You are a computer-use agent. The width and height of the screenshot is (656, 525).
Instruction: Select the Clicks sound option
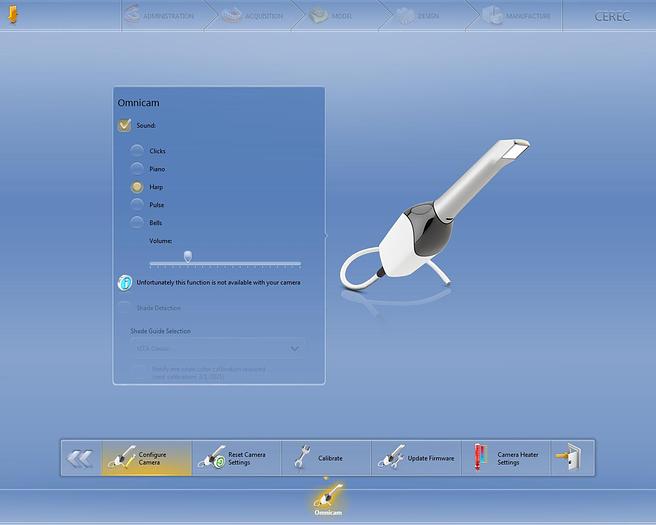(136, 151)
